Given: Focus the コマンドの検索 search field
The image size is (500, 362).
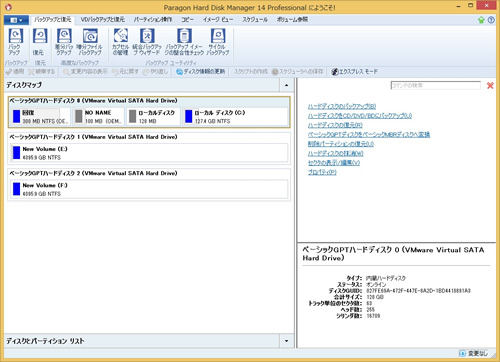Looking at the screenshot, I should (x=435, y=85).
